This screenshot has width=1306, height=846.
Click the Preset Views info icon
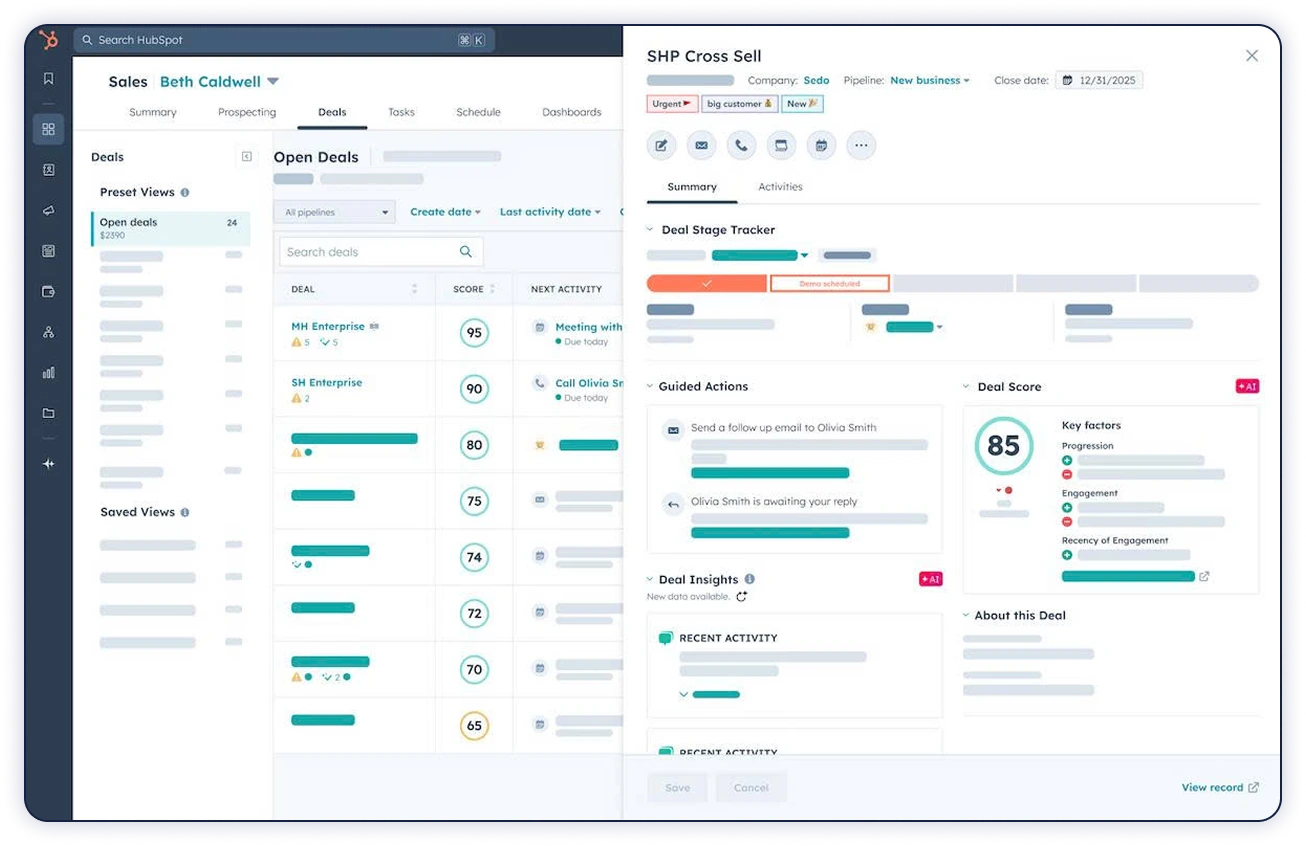[x=184, y=192]
